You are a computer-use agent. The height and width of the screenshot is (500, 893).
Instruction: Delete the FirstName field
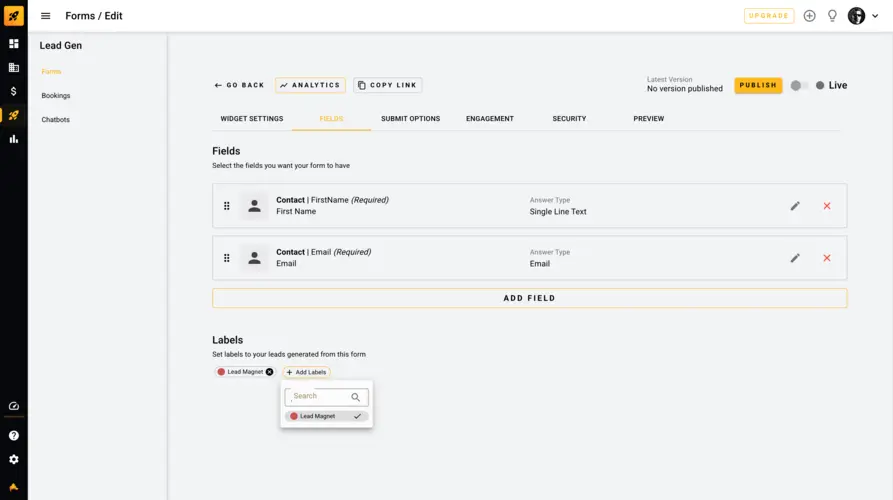827,206
